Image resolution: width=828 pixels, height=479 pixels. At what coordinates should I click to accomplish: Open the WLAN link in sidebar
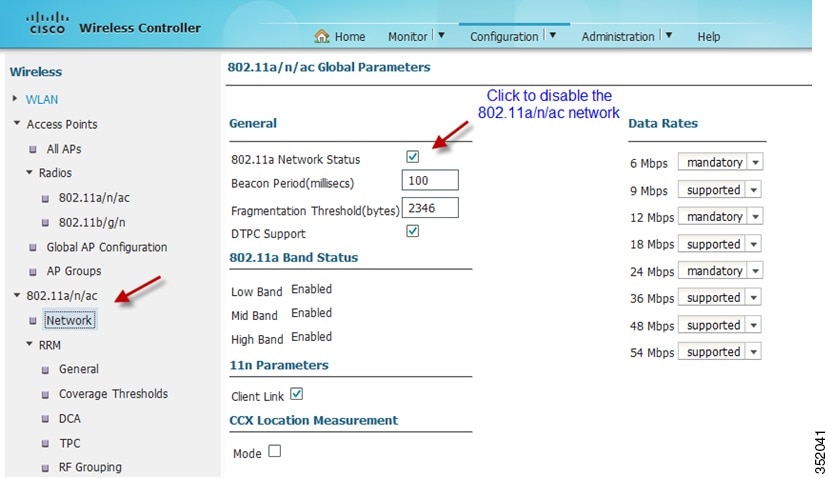tap(42, 99)
